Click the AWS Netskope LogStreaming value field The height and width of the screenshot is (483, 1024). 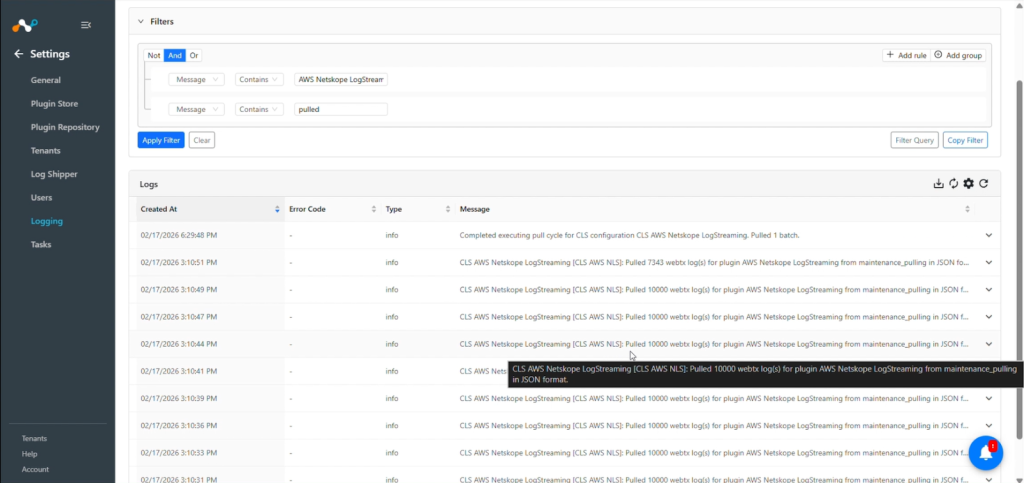pos(341,80)
